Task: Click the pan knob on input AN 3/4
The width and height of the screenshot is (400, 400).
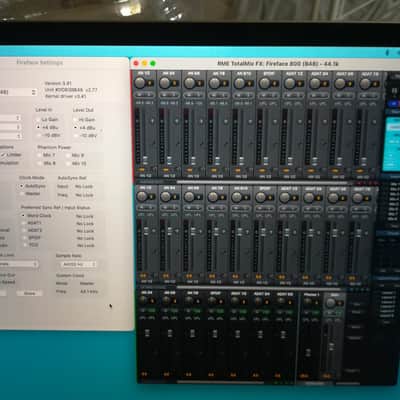Action: coord(164,83)
